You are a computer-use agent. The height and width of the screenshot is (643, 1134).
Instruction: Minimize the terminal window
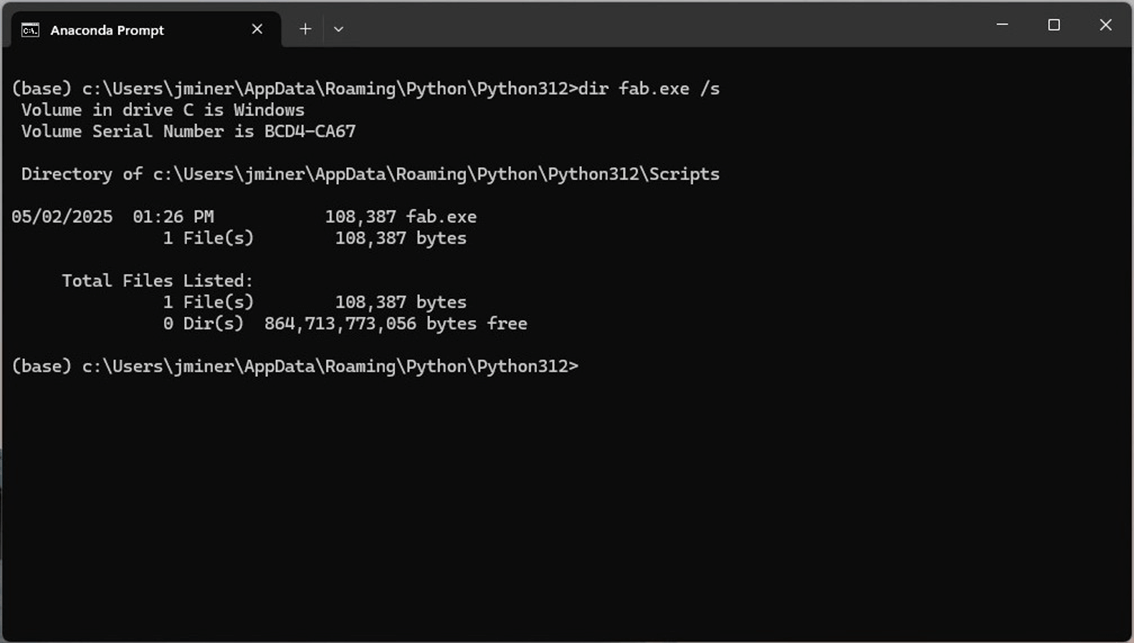tap(1002, 25)
